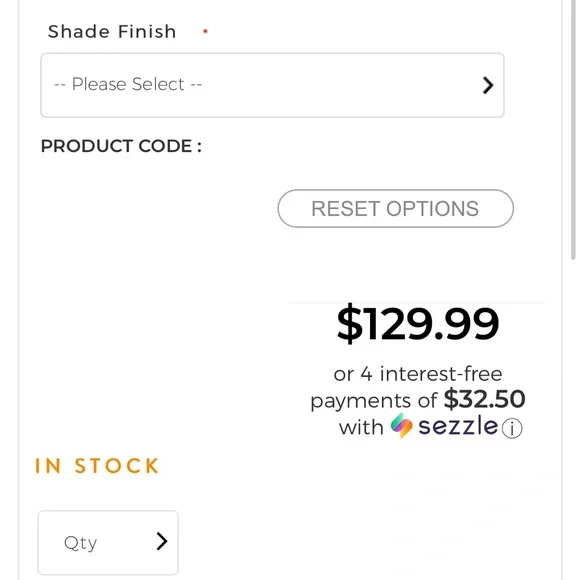Select the "-- Please Select --" placeholder text
The height and width of the screenshot is (580, 580).
click(128, 84)
